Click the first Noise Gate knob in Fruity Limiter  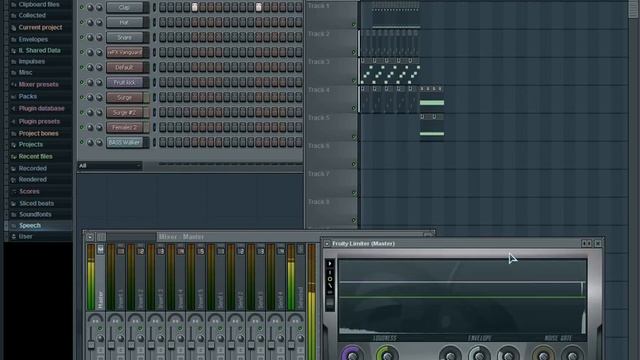point(543,354)
